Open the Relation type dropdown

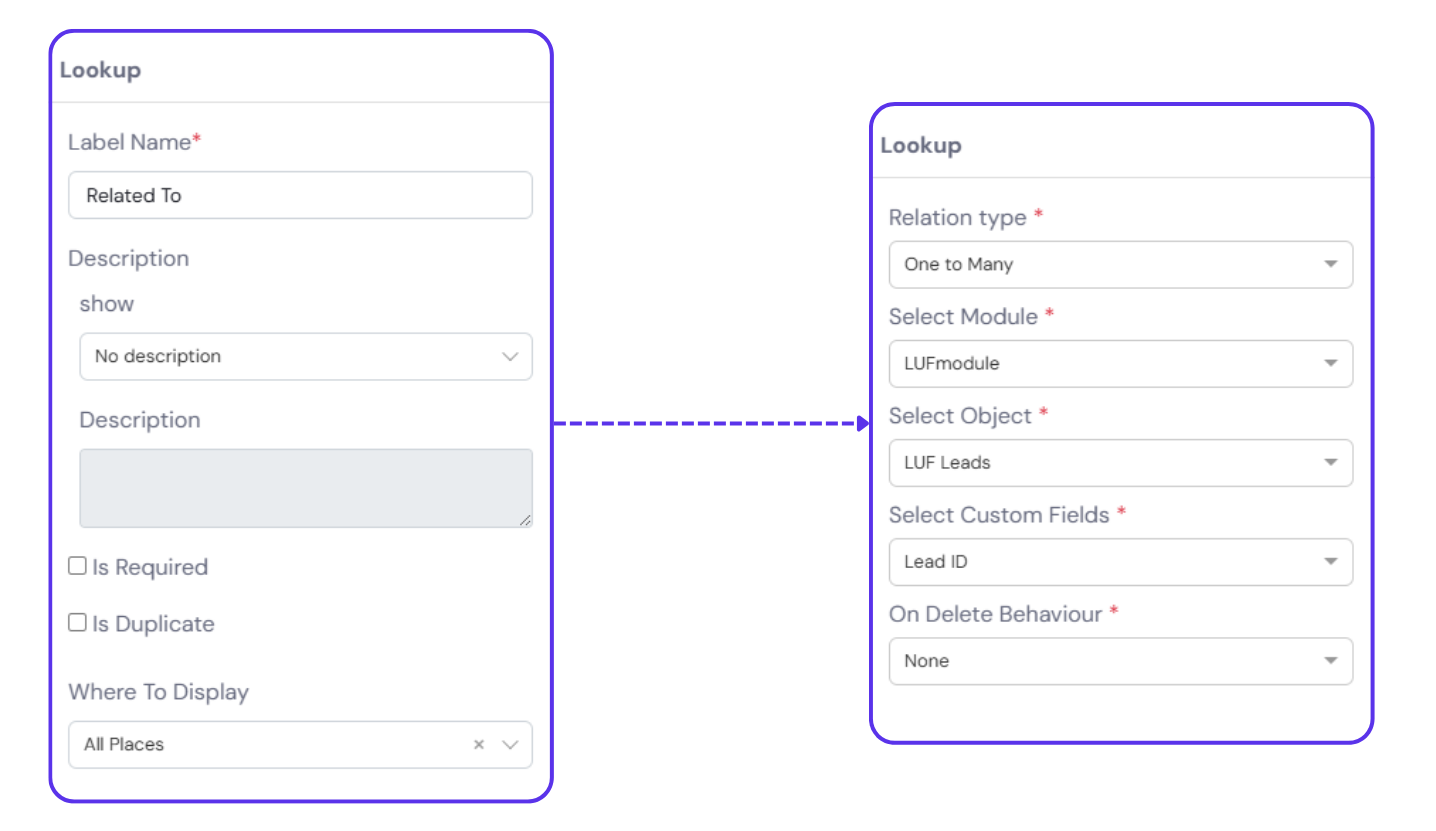pyautogui.click(x=1120, y=265)
